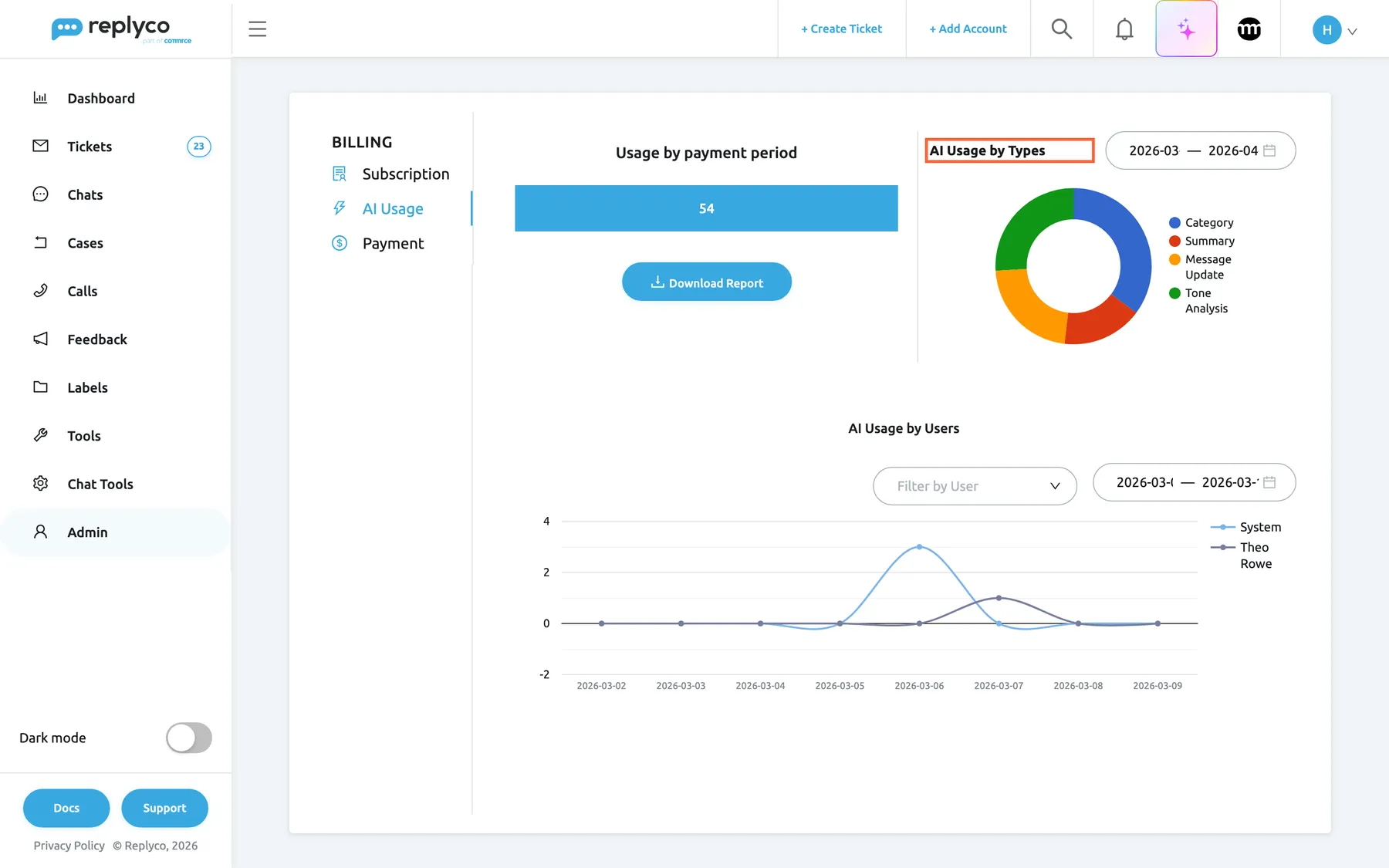The image size is (1389, 868).
Task: Toggle Tone Analysis series in legend
Action: point(1198,301)
